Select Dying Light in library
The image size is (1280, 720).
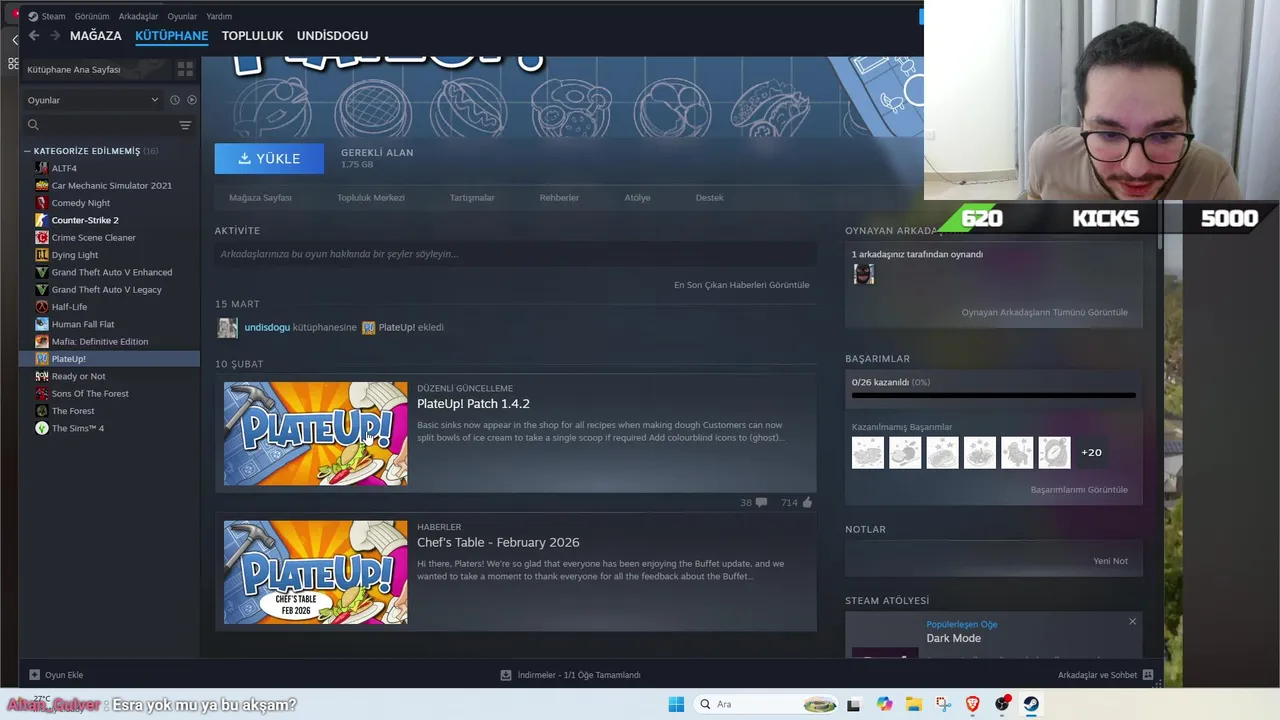(75, 255)
